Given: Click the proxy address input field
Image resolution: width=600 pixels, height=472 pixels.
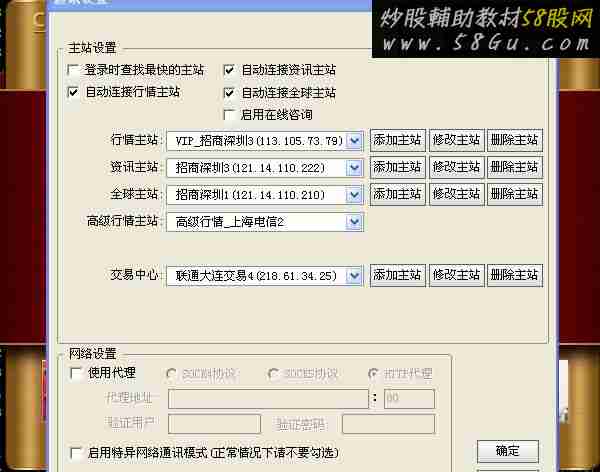Looking at the screenshot, I should pyautogui.click(x=268, y=399).
